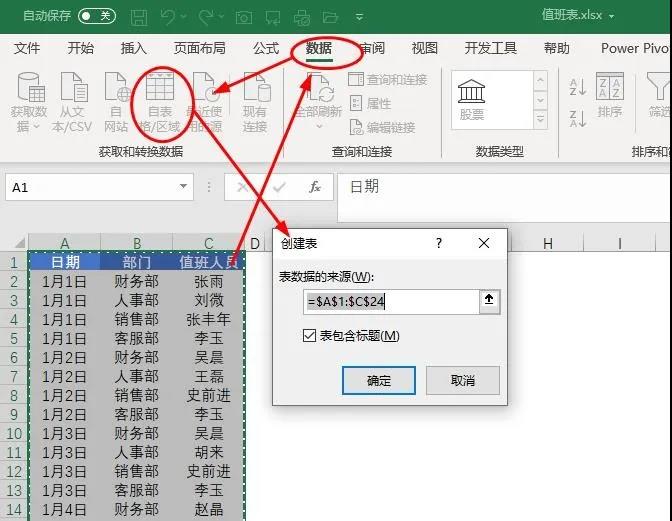Click cell containing 胡来

coord(208,452)
